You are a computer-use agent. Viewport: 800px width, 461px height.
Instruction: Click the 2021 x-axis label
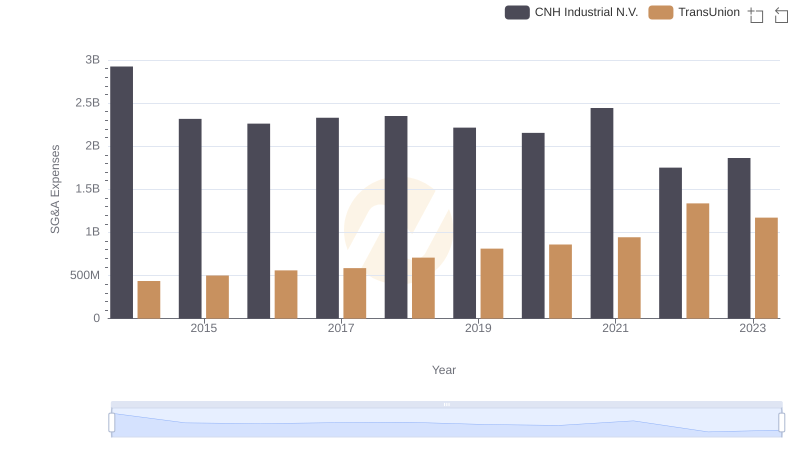[615, 328]
